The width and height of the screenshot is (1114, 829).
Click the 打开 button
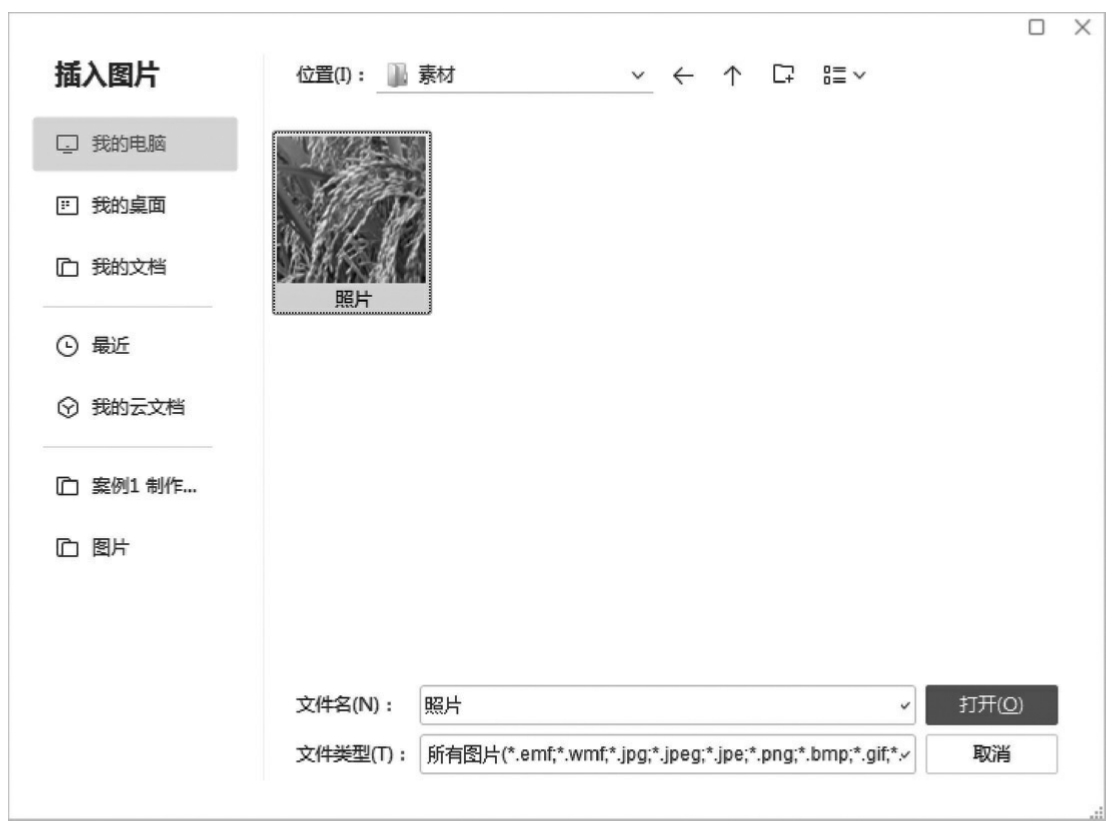click(x=991, y=704)
